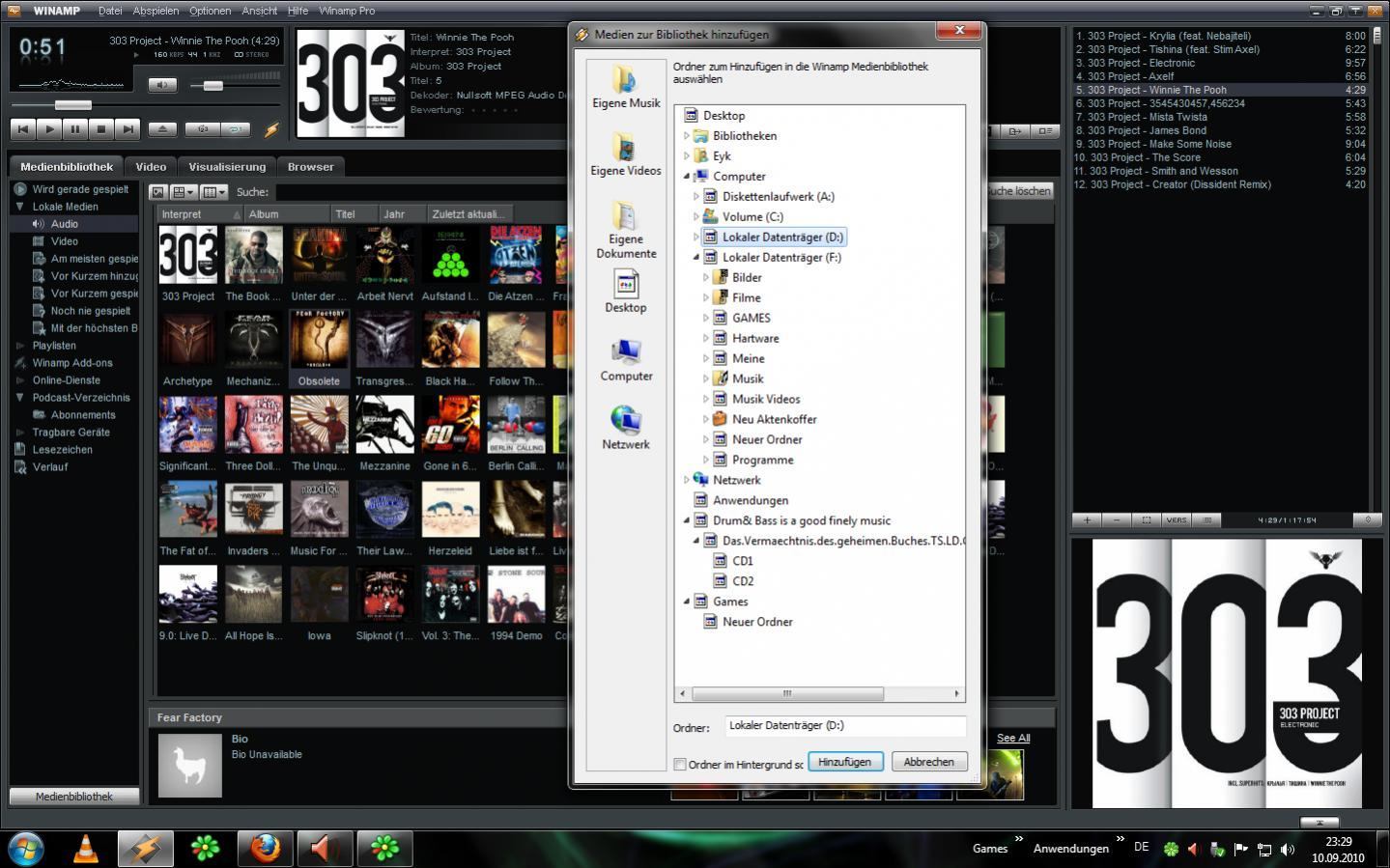Open the columns dropdown button
Screen dimensions: 1390x868
214,192
